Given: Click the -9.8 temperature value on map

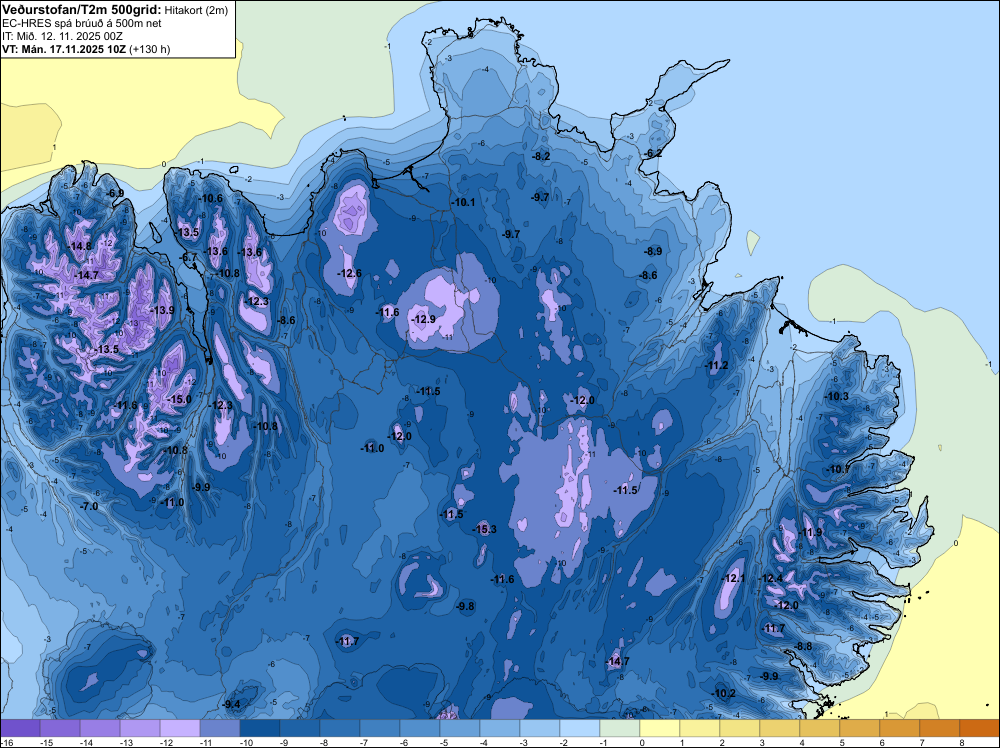Looking at the screenshot, I should click(466, 606).
